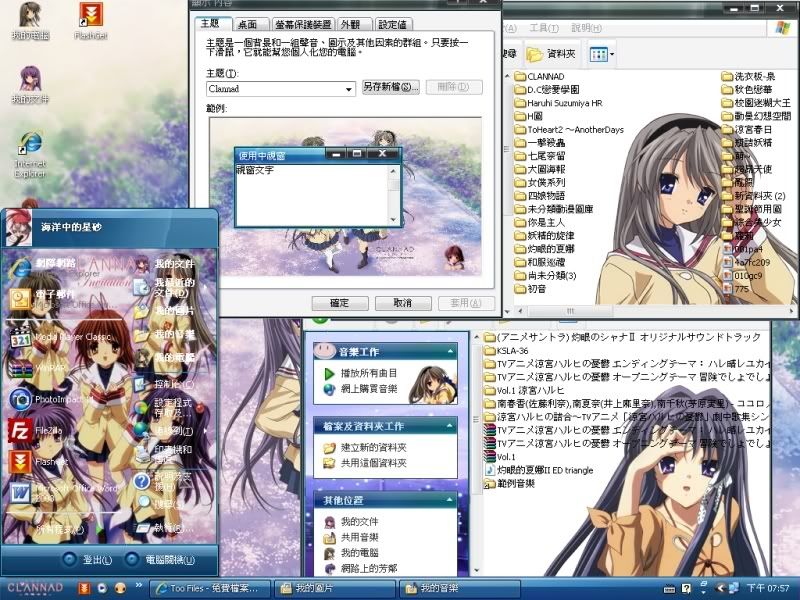This screenshot has width=800, height=600.
Task: Open the 說明(H) menu in the pictures window
Action: pyautogui.click(x=586, y=28)
